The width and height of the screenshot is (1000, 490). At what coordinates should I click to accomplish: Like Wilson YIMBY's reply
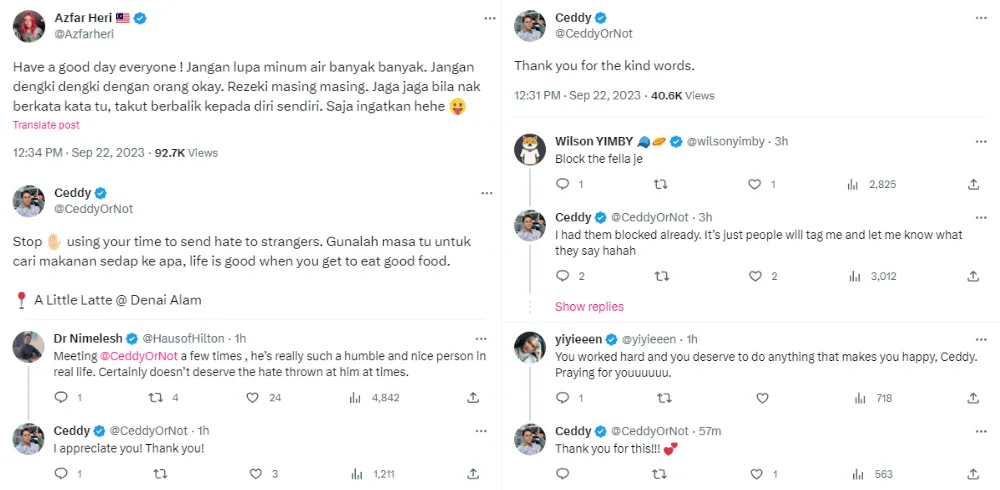pyautogui.click(x=755, y=184)
